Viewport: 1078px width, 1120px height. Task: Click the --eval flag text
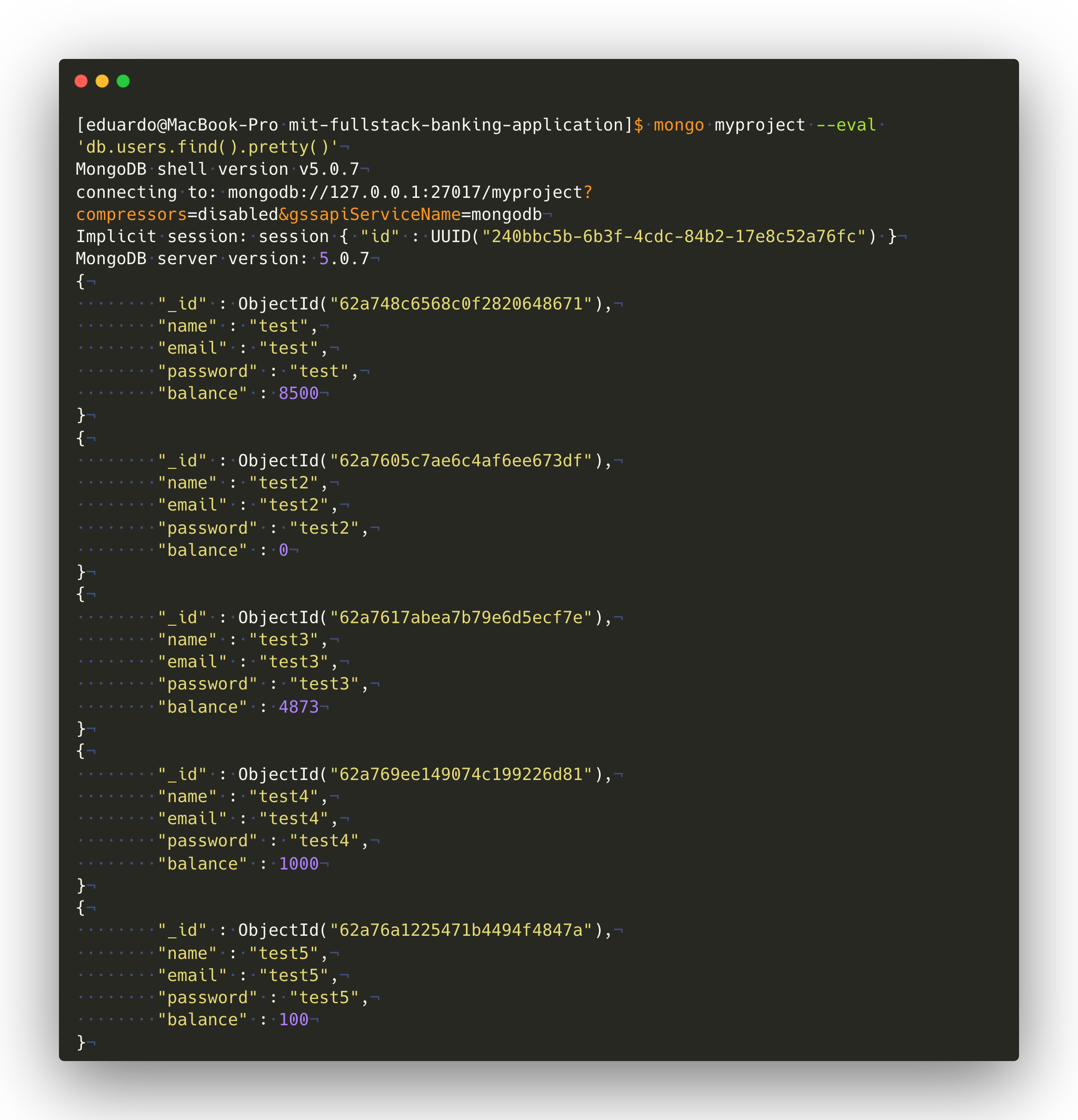point(845,125)
